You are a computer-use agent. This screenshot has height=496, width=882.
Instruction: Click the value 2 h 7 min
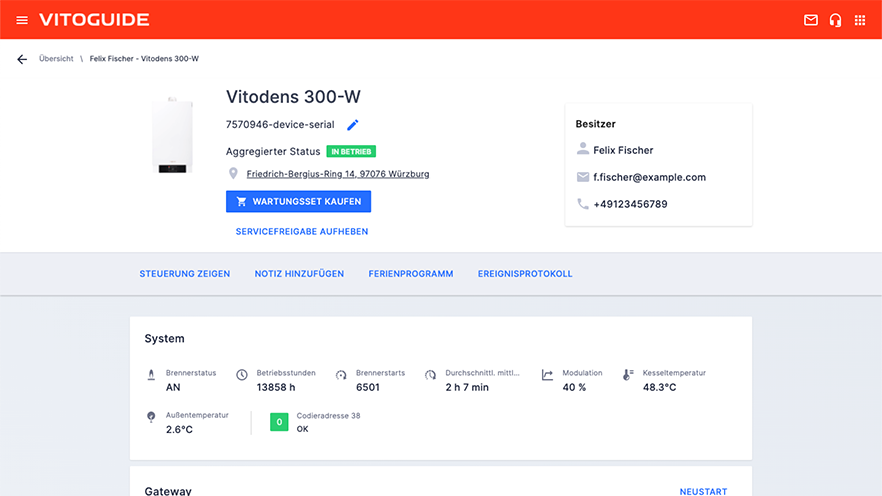pyautogui.click(x=467, y=387)
